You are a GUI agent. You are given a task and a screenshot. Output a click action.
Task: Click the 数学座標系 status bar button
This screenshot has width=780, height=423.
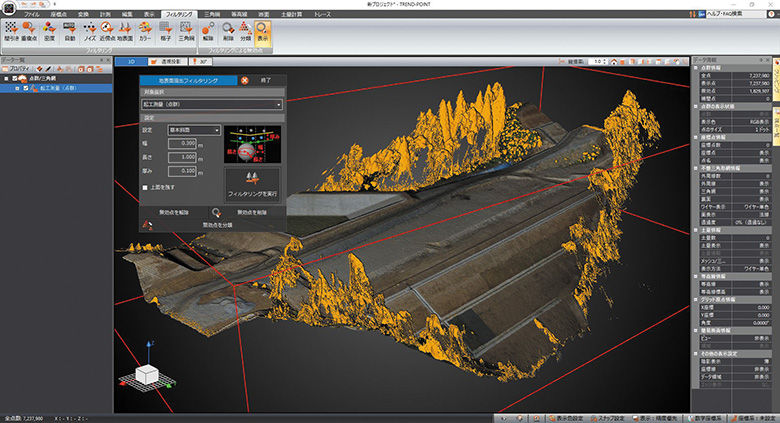pos(706,419)
